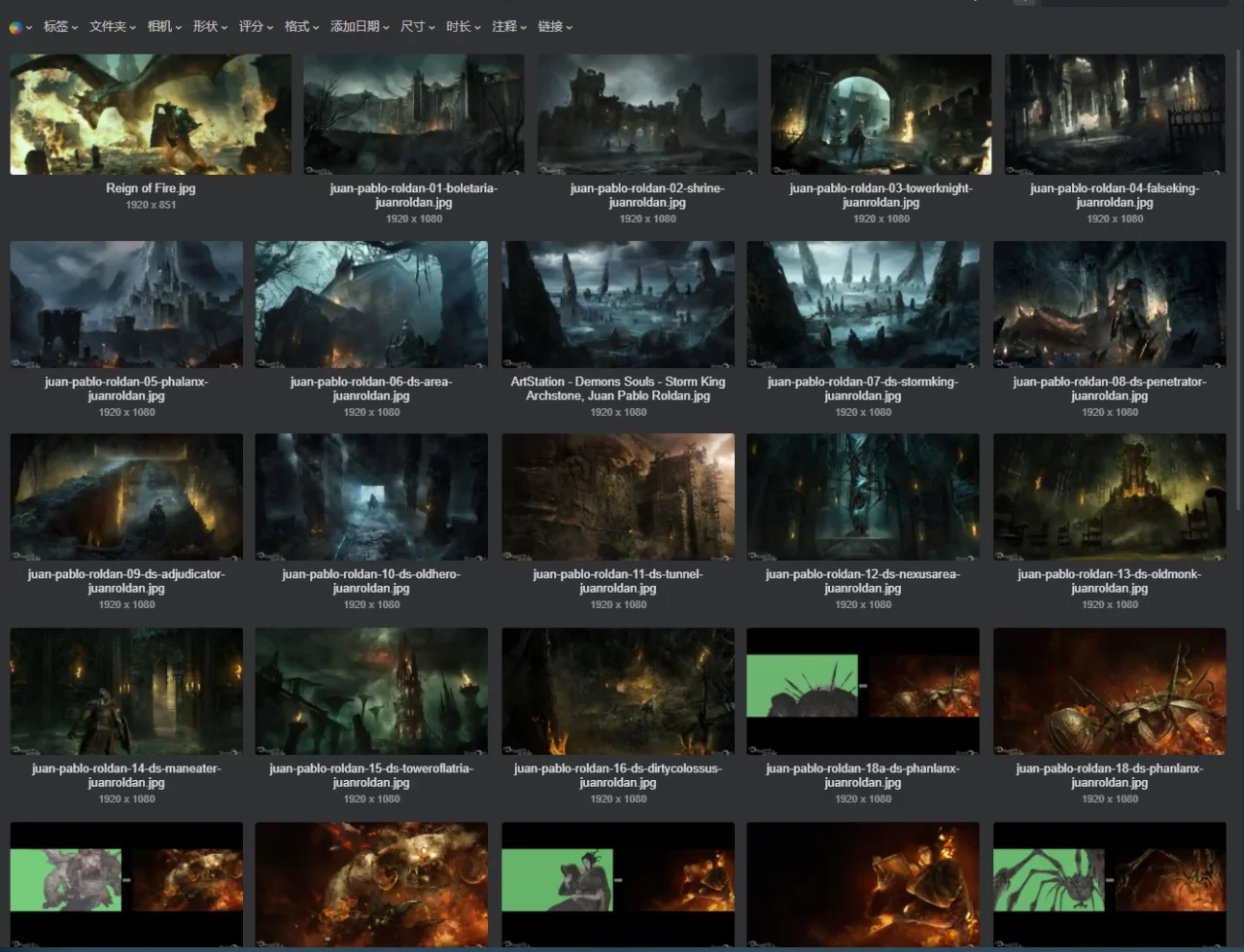
Task: Select the 04-falseking hall thumbnail
Action: pyautogui.click(x=1115, y=115)
